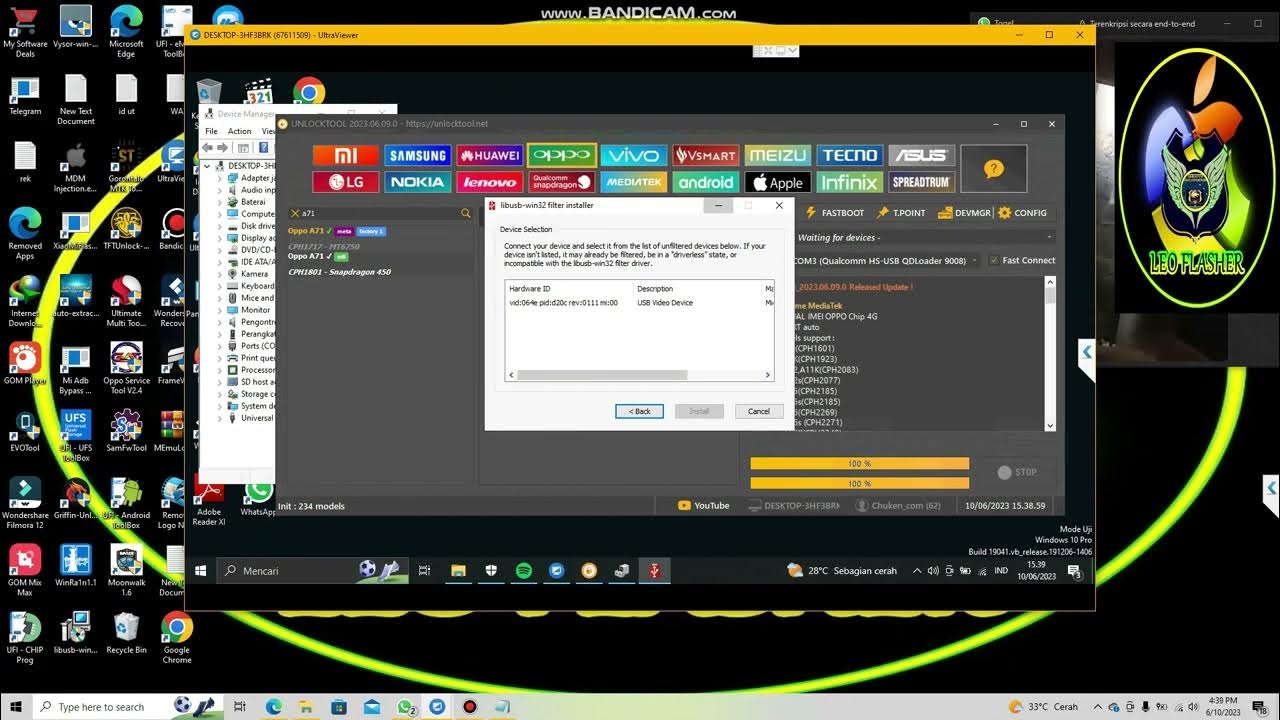Click the Install button in filter installer

pyautogui.click(x=699, y=411)
